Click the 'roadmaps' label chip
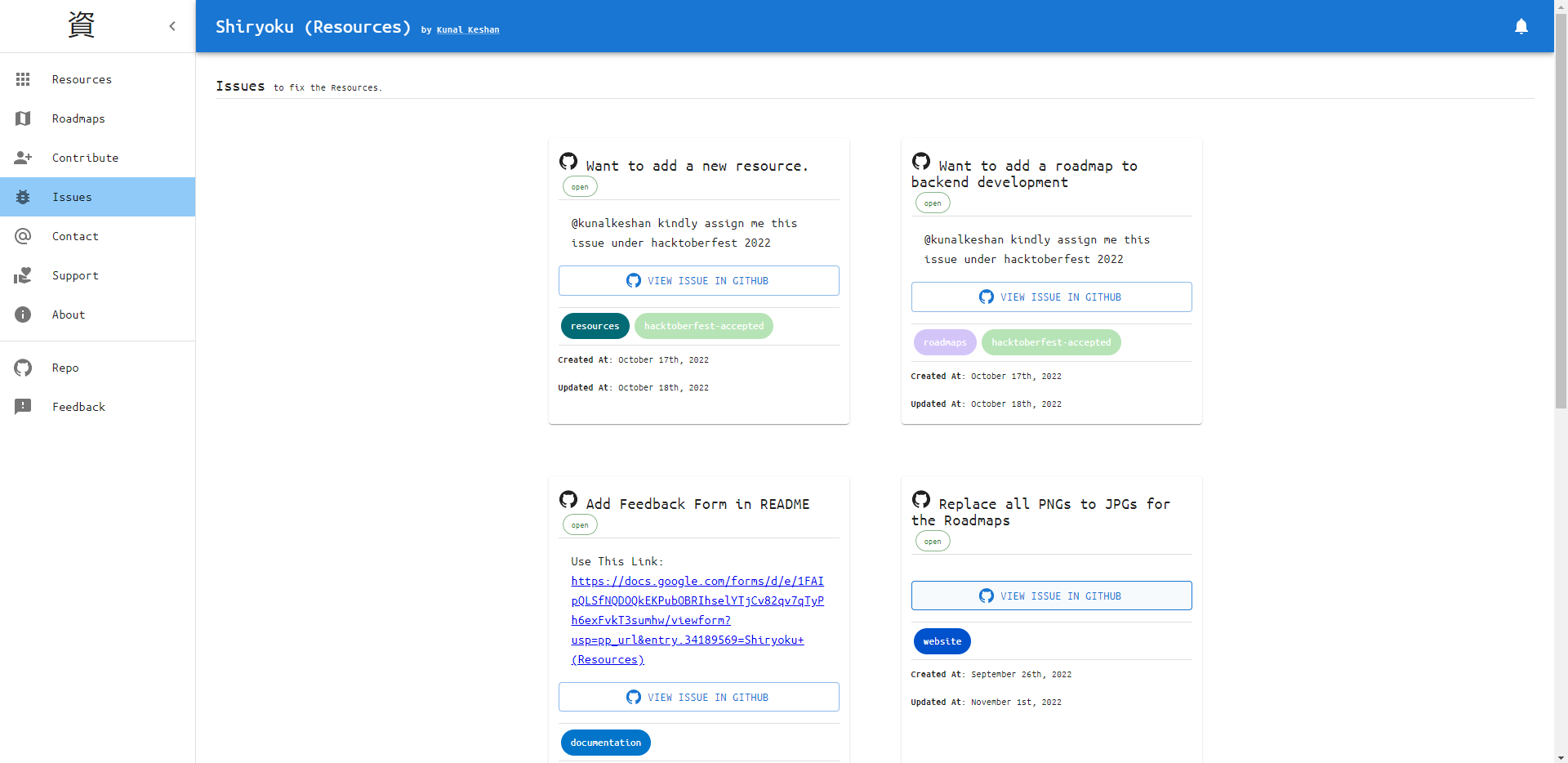 point(945,342)
